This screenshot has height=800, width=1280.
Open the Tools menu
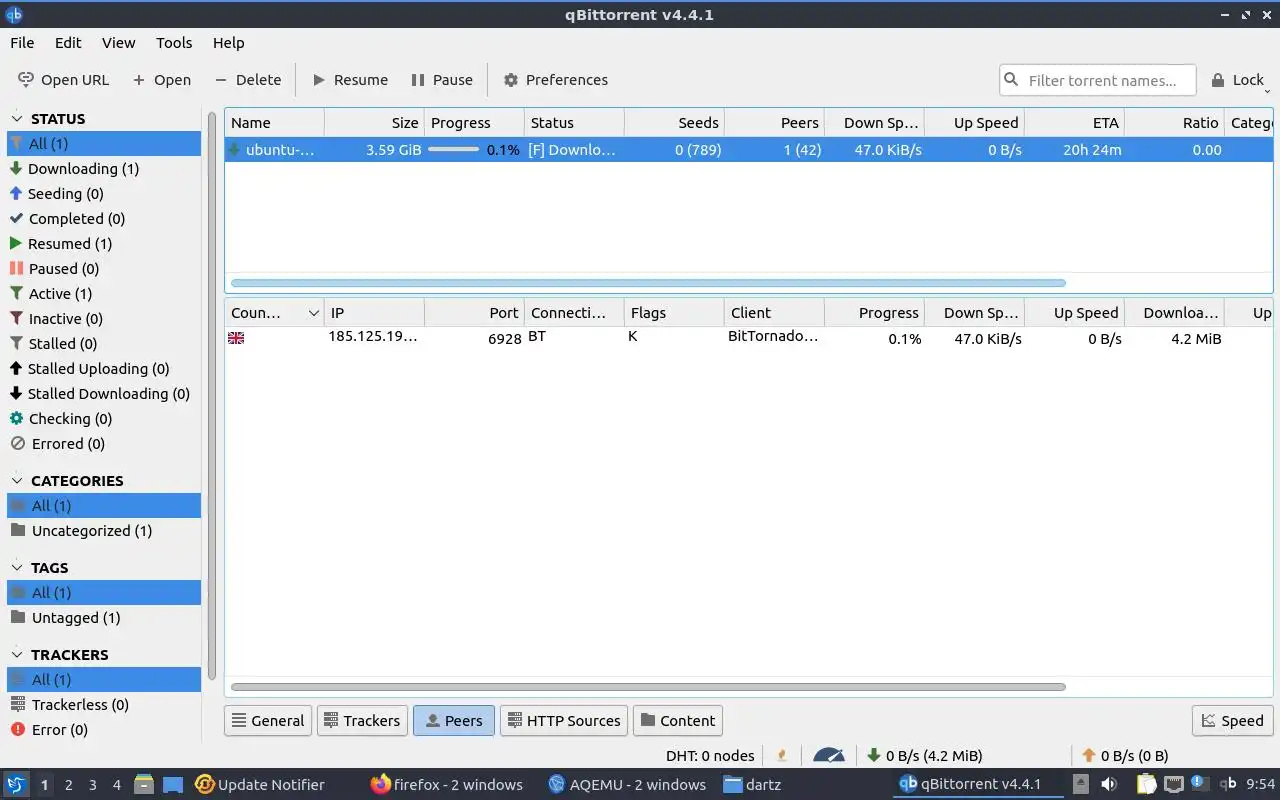[x=174, y=43]
